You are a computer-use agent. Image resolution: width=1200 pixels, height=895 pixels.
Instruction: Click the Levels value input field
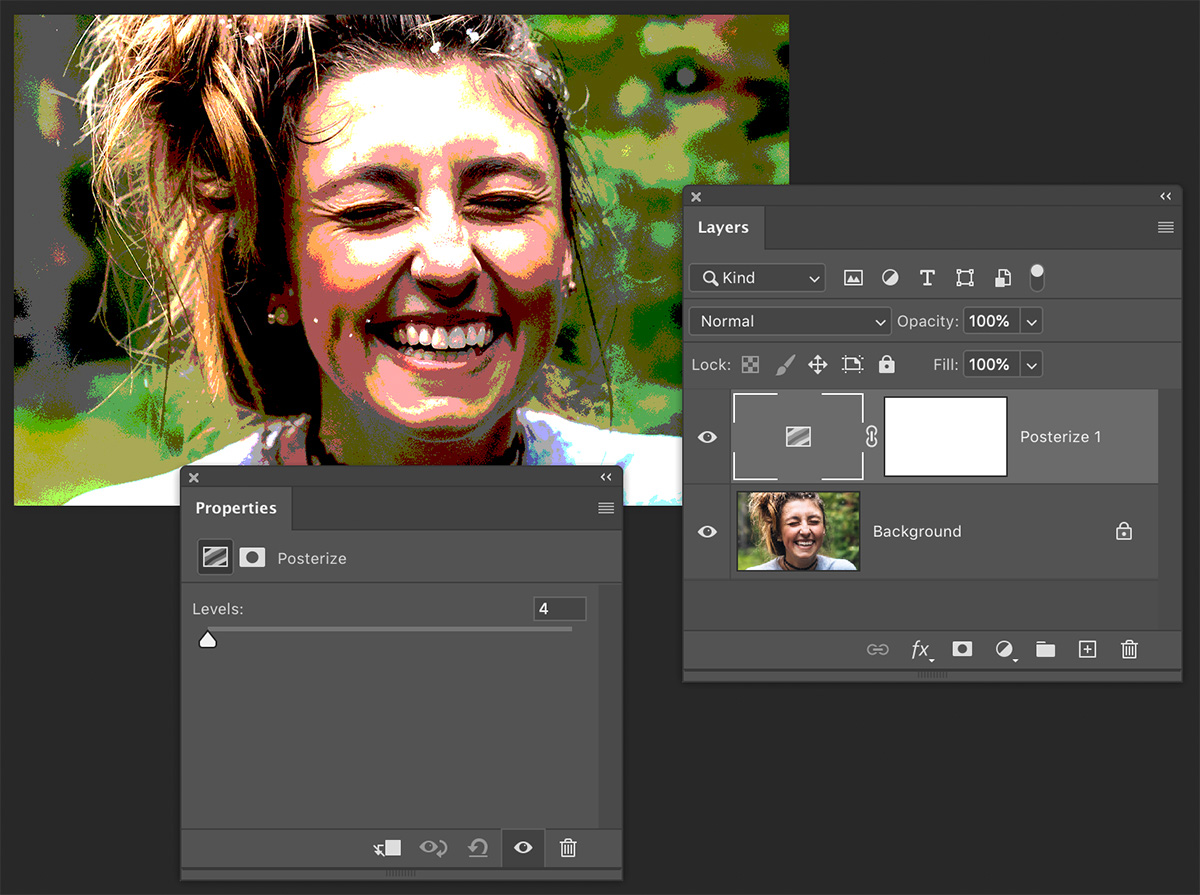559,608
